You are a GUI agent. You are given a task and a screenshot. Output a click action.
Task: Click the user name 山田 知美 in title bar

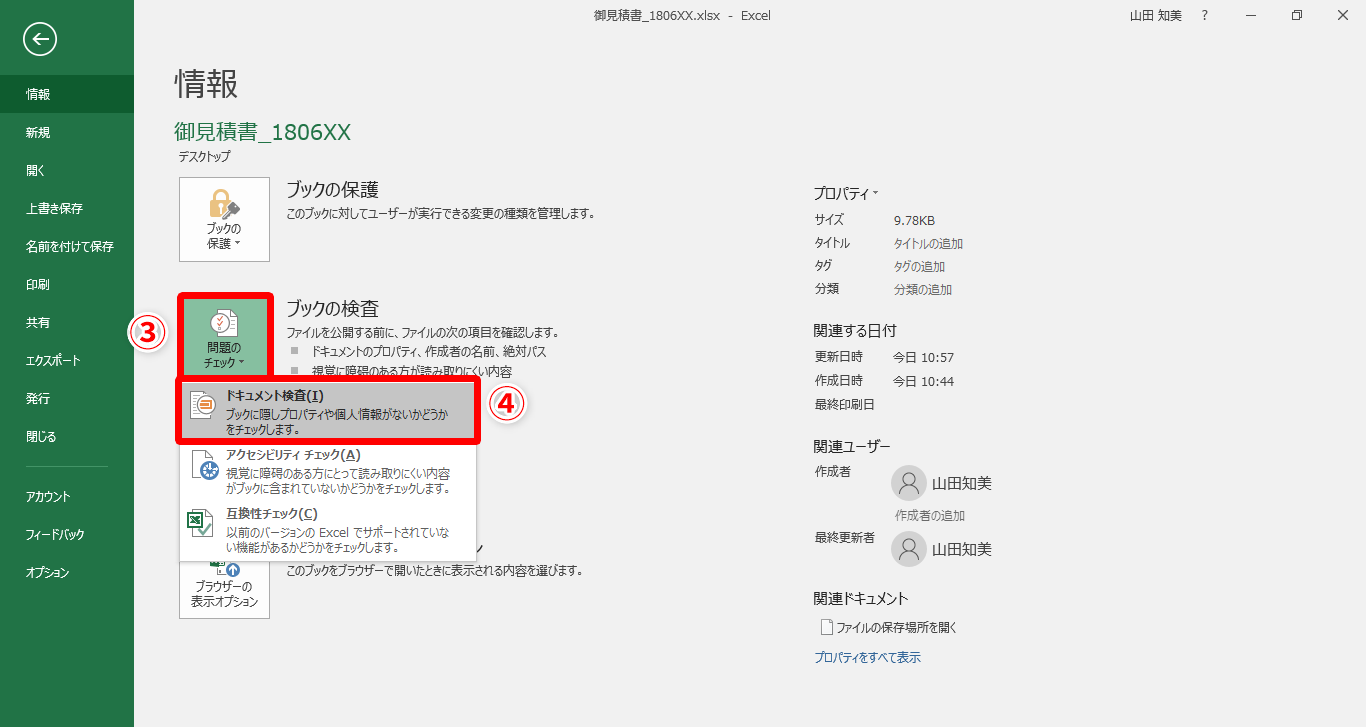1155,16
